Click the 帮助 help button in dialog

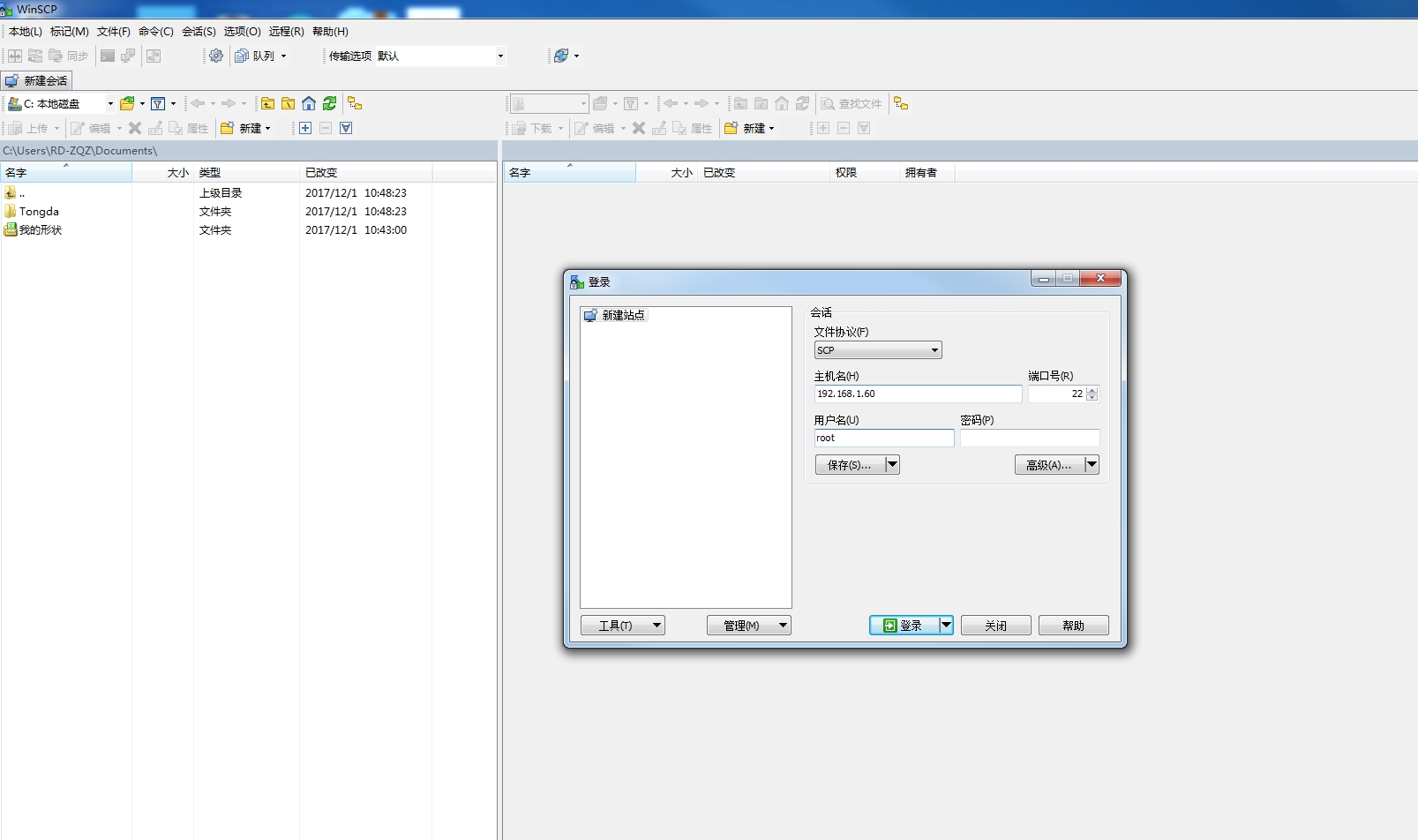click(1074, 626)
